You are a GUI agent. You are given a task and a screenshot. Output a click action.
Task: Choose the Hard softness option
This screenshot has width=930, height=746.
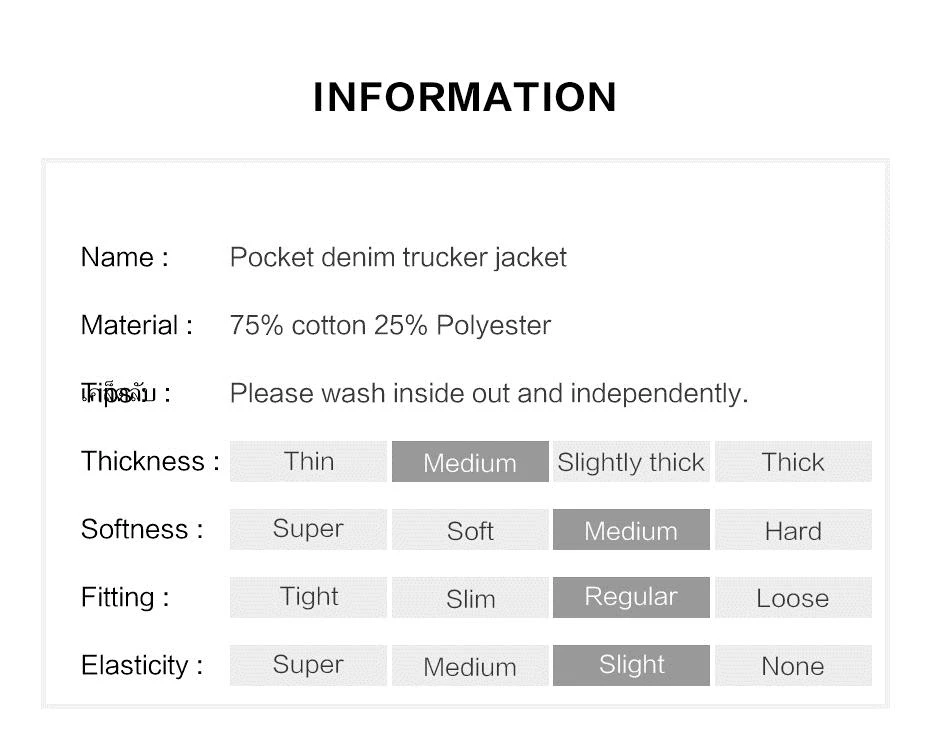pyautogui.click(x=794, y=530)
